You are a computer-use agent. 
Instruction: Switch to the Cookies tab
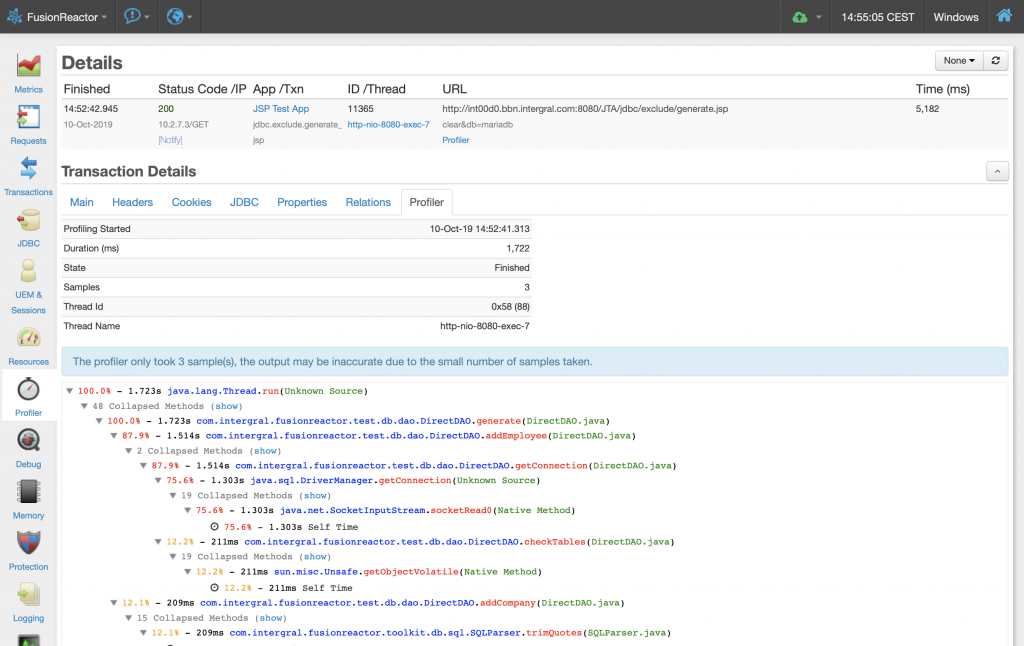(x=191, y=202)
